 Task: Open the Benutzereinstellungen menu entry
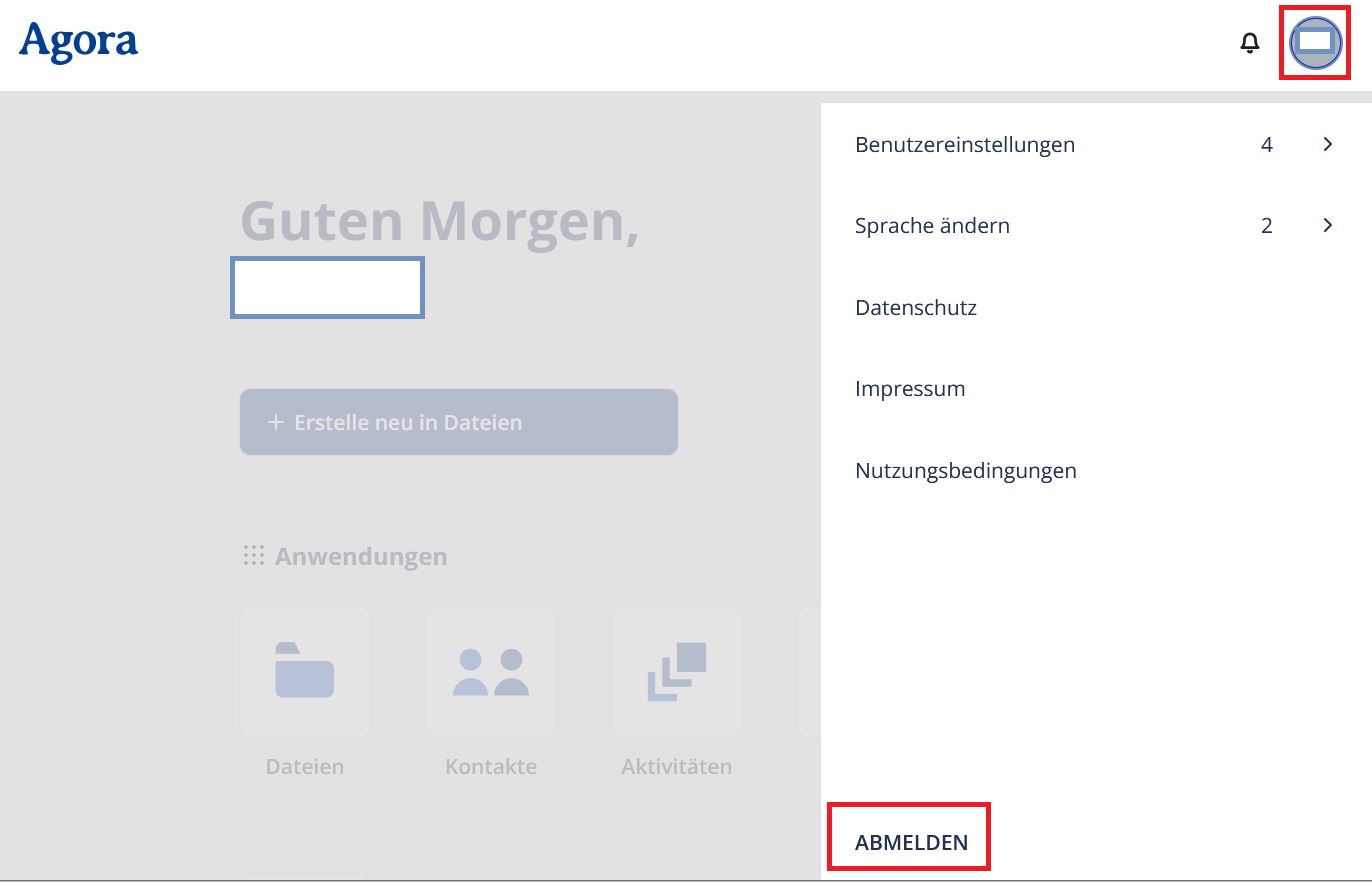[964, 144]
